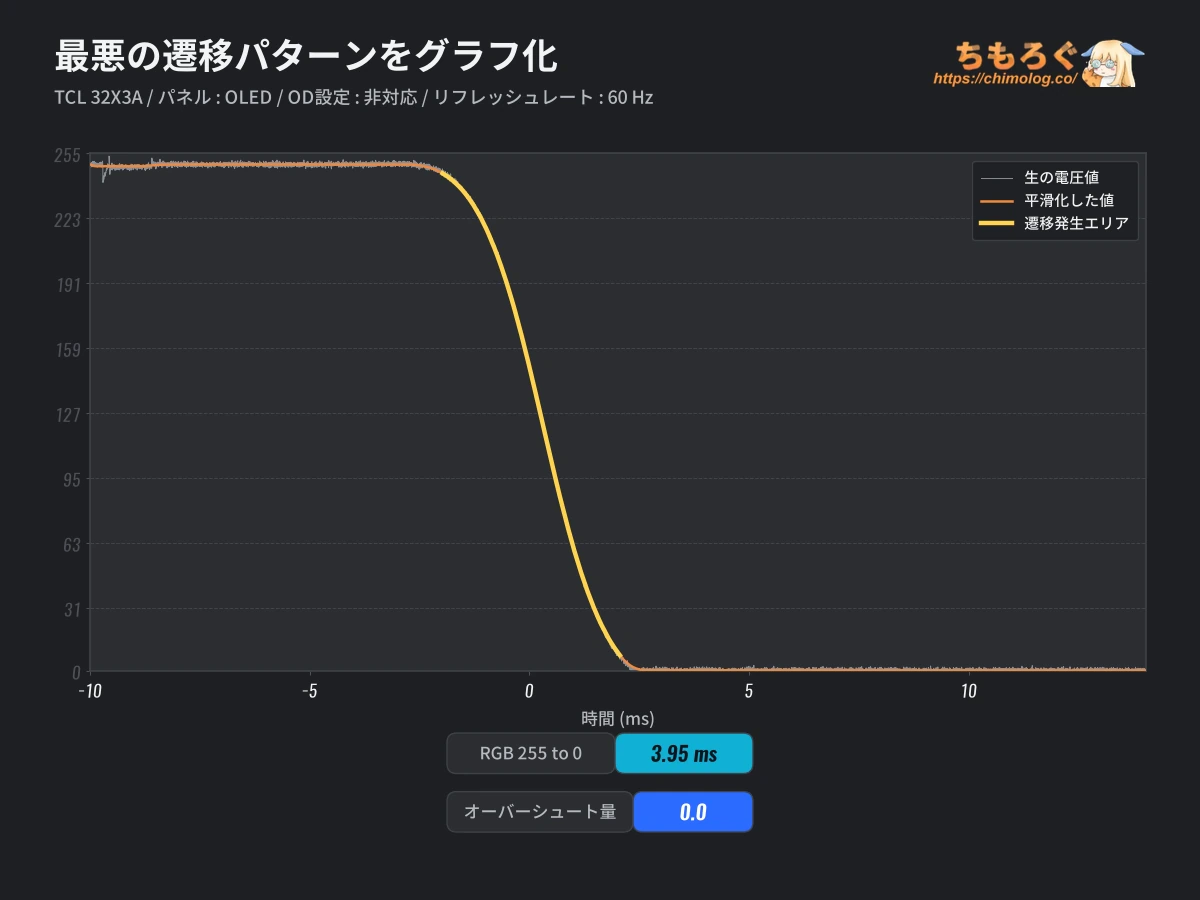
Task: Click the 10 x-axis tick label
Action: [x=969, y=691]
